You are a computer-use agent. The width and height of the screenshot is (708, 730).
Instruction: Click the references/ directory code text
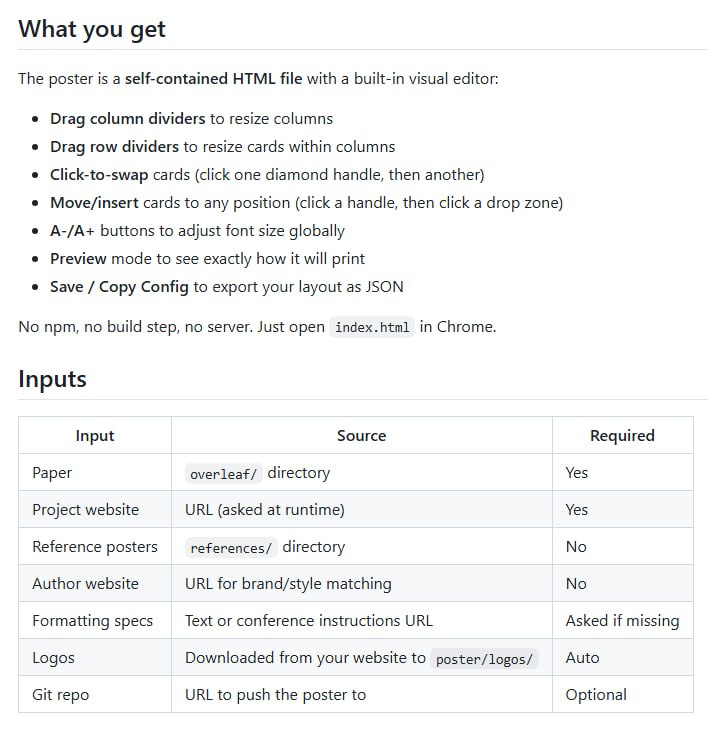tap(231, 547)
